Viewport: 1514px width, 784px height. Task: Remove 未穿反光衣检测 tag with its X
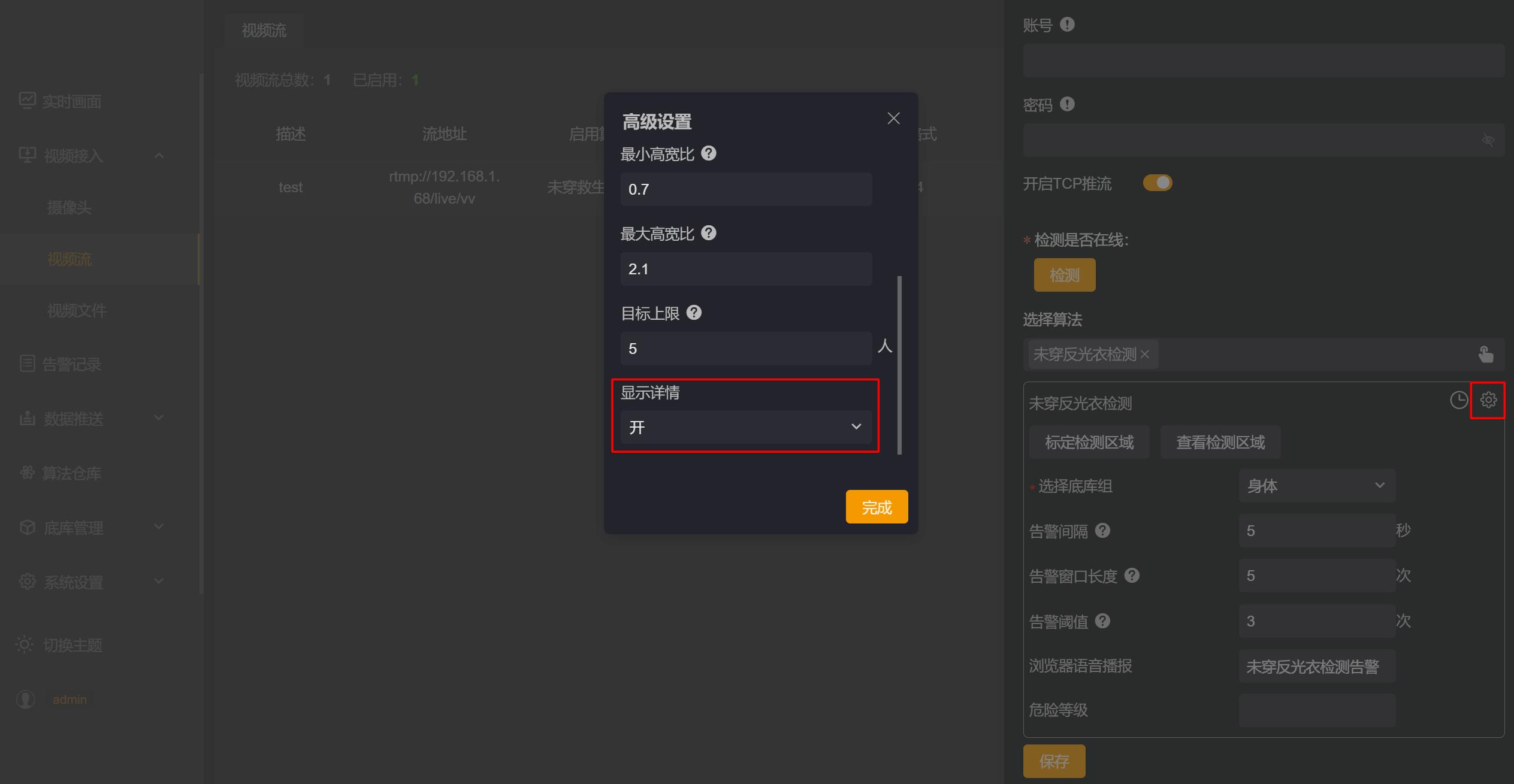click(x=1145, y=355)
